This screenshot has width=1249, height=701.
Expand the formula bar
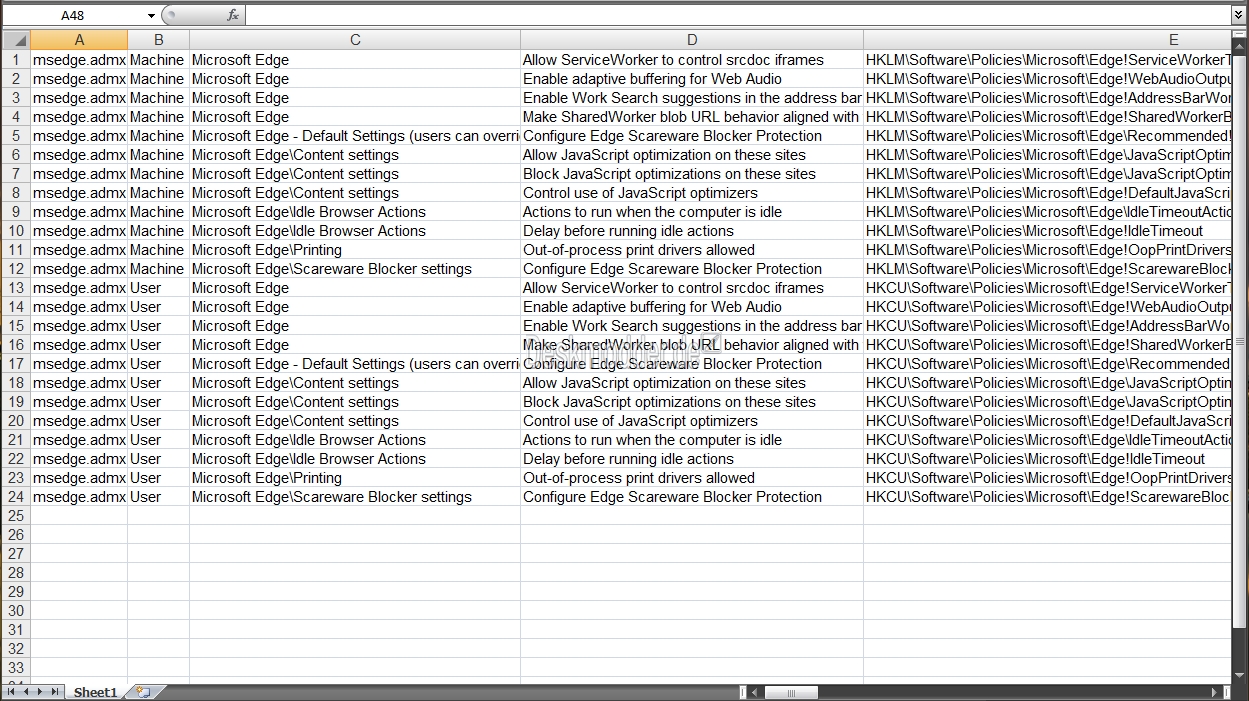coord(1239,15)
